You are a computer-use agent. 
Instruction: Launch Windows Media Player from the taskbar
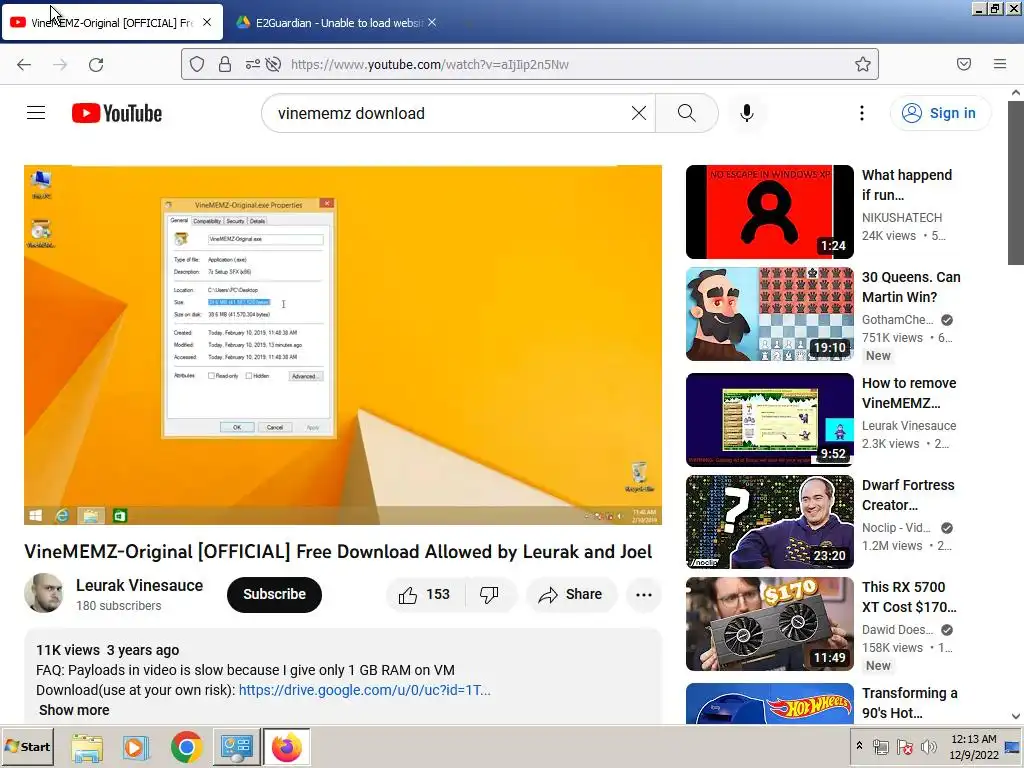(x=135, y=747)
